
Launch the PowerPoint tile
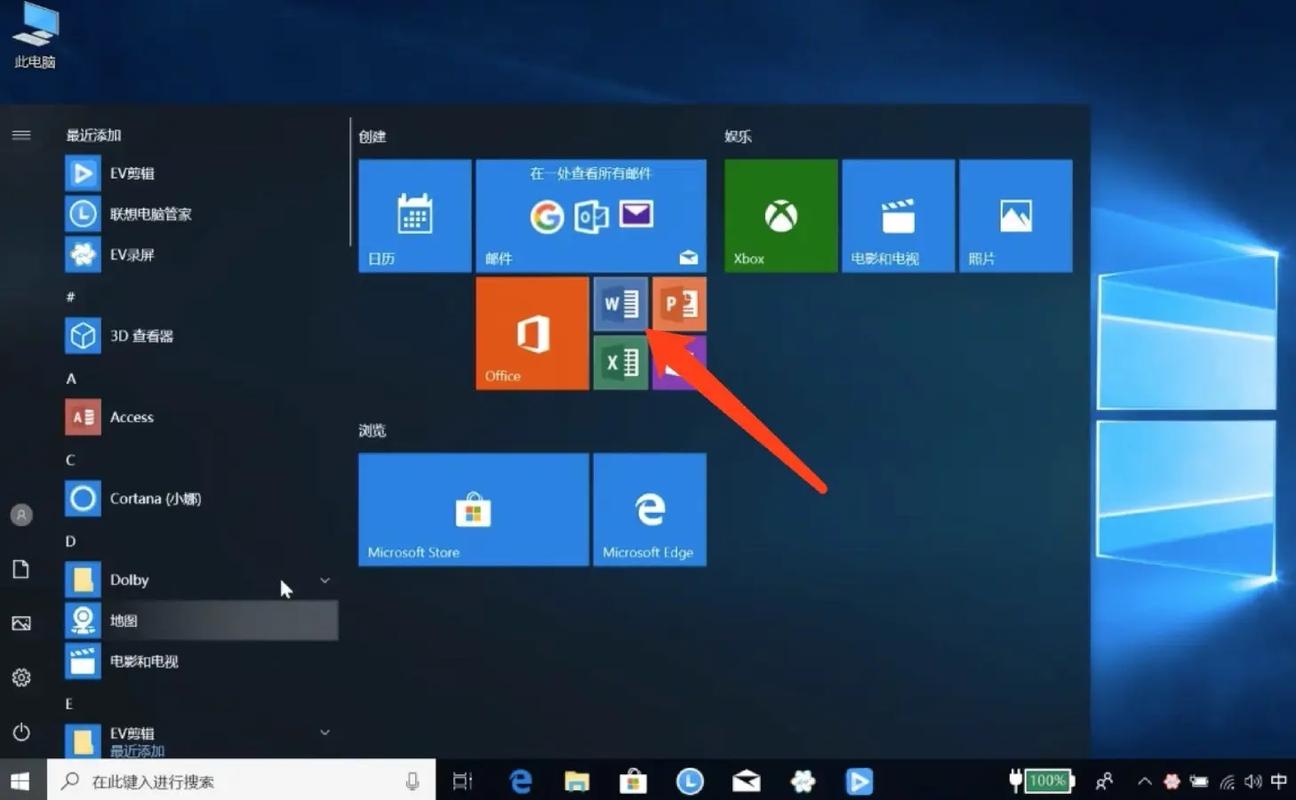680,304
